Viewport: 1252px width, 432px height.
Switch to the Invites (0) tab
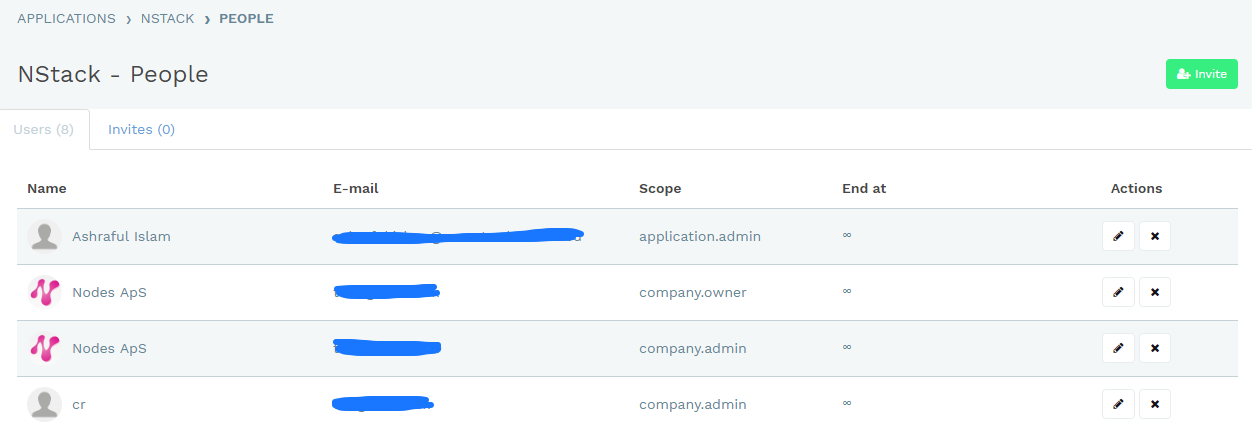[141, 129]
